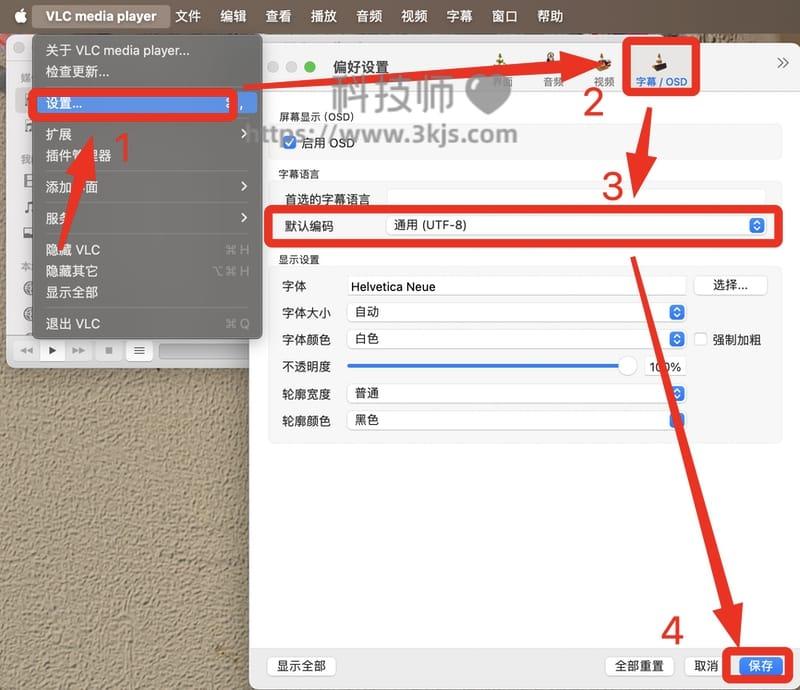Open the 查看 menu
Viewport: 800px width, 690px height.
click(x=279, y=16)
